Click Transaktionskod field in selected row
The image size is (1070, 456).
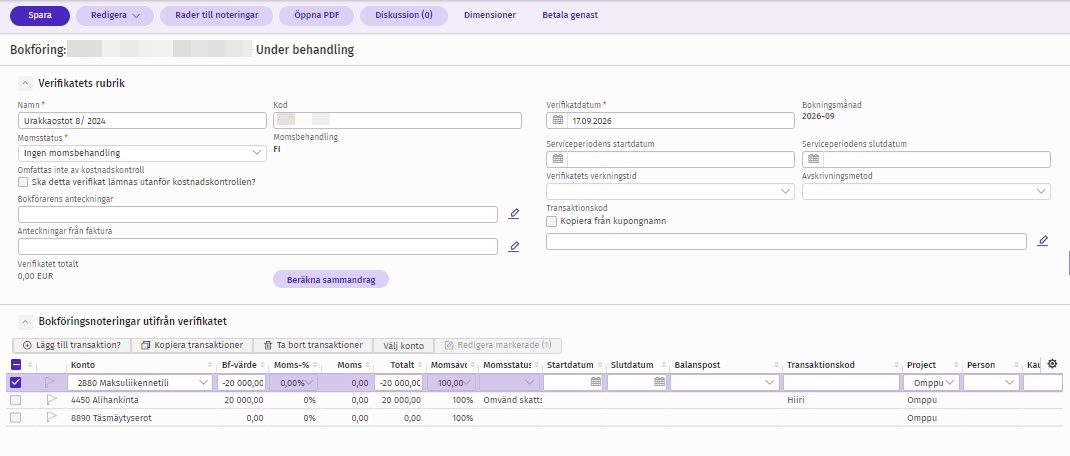(841, 383)
